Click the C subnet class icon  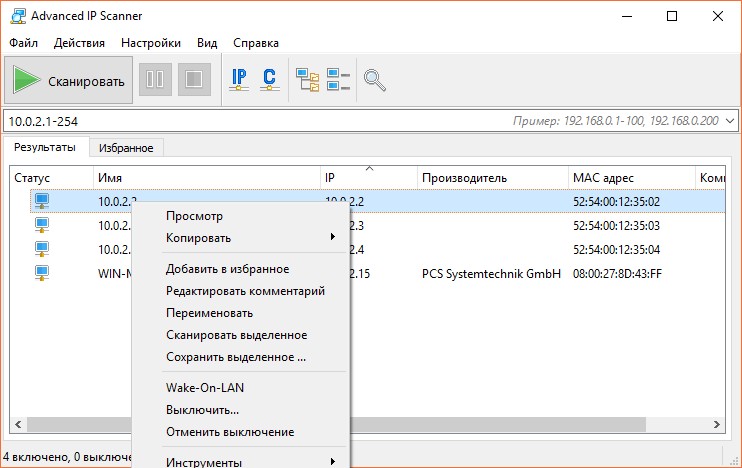click(269, 79)
